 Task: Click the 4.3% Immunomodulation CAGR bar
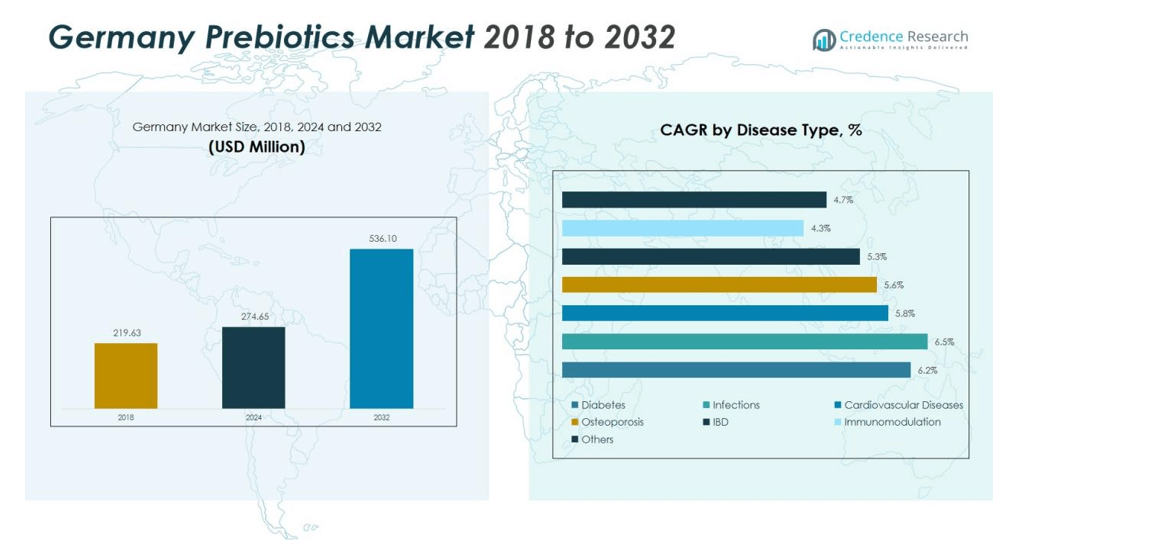682,228
